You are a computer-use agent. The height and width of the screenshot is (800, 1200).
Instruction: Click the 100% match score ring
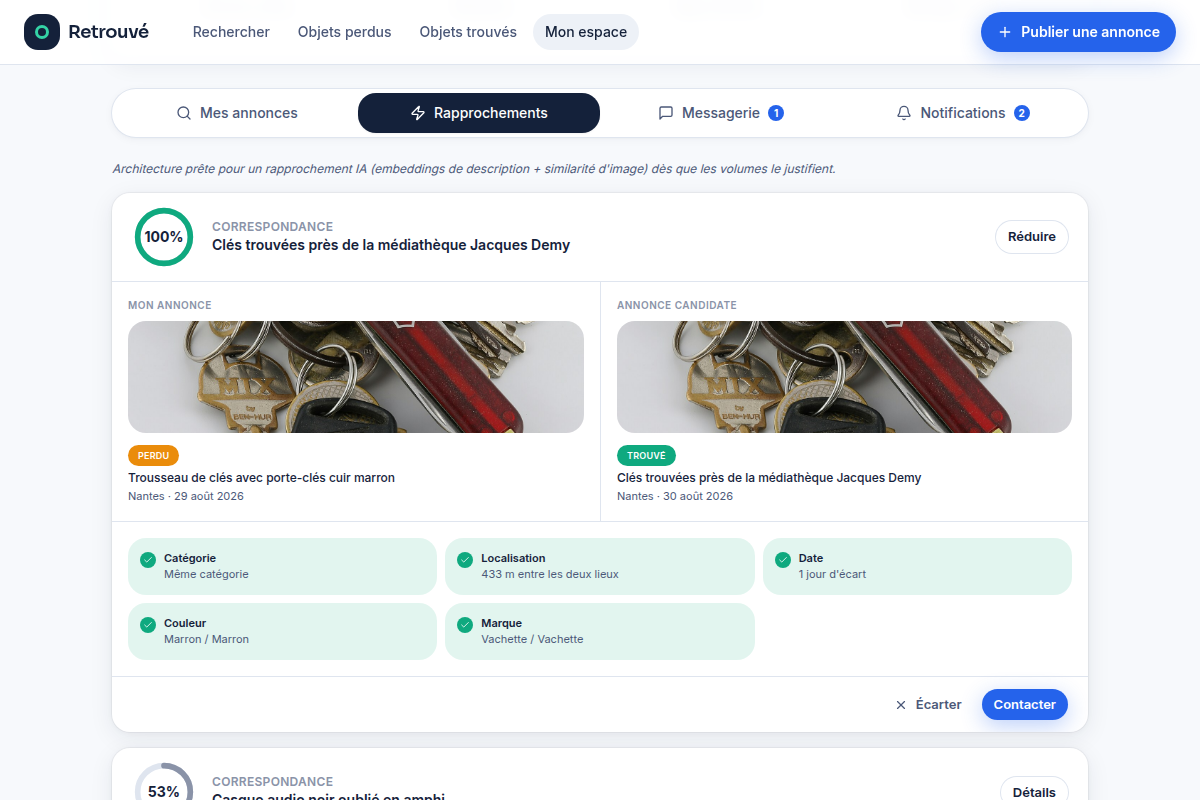164,237
